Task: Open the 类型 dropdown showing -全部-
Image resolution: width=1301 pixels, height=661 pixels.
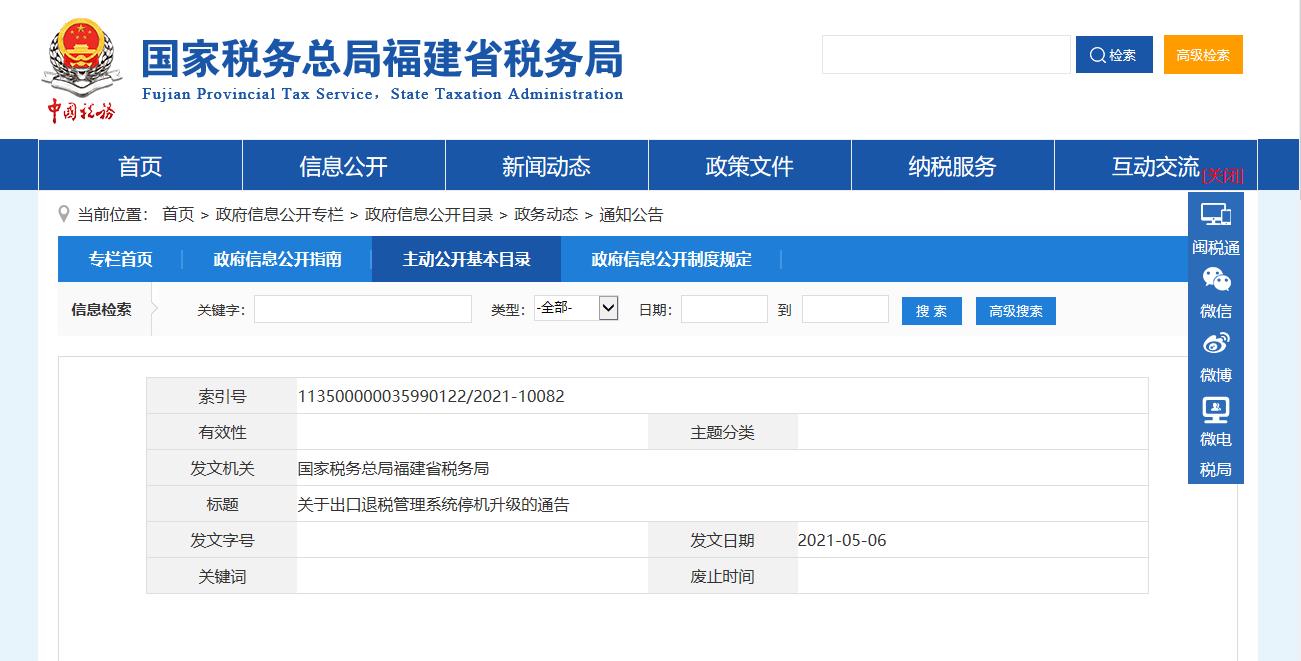Action: [x=577, y=308]
